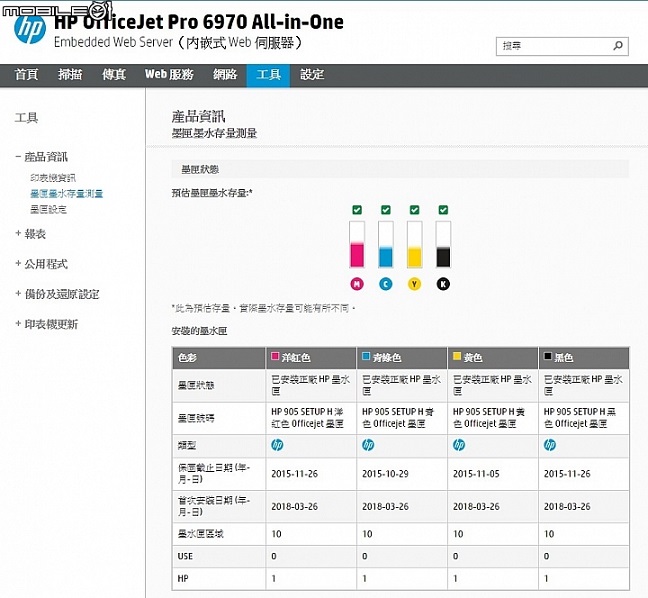Image resolution: width=648 pixels, height=598 pixels.
Task: Click the magenta swatch in 洋紅色 header
Action: click(x=275, y=356)
